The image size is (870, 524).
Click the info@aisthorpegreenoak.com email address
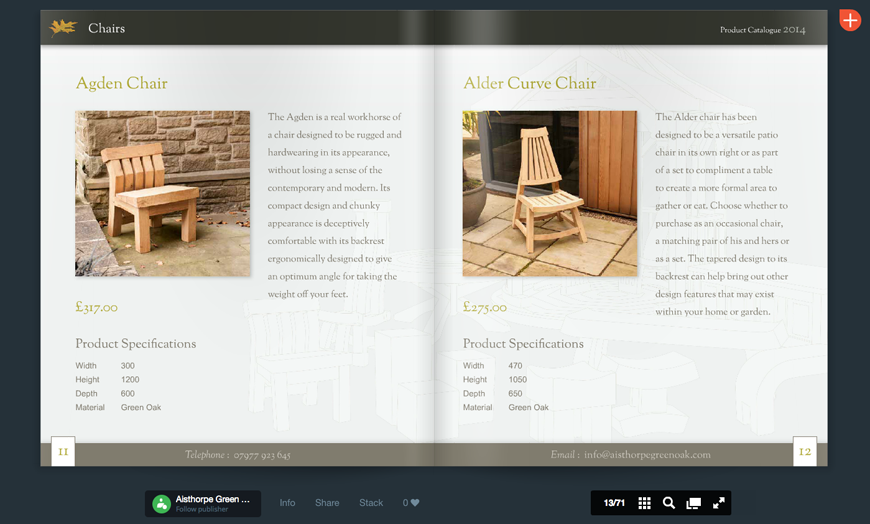pyautogui.click(x=646, y=455)
